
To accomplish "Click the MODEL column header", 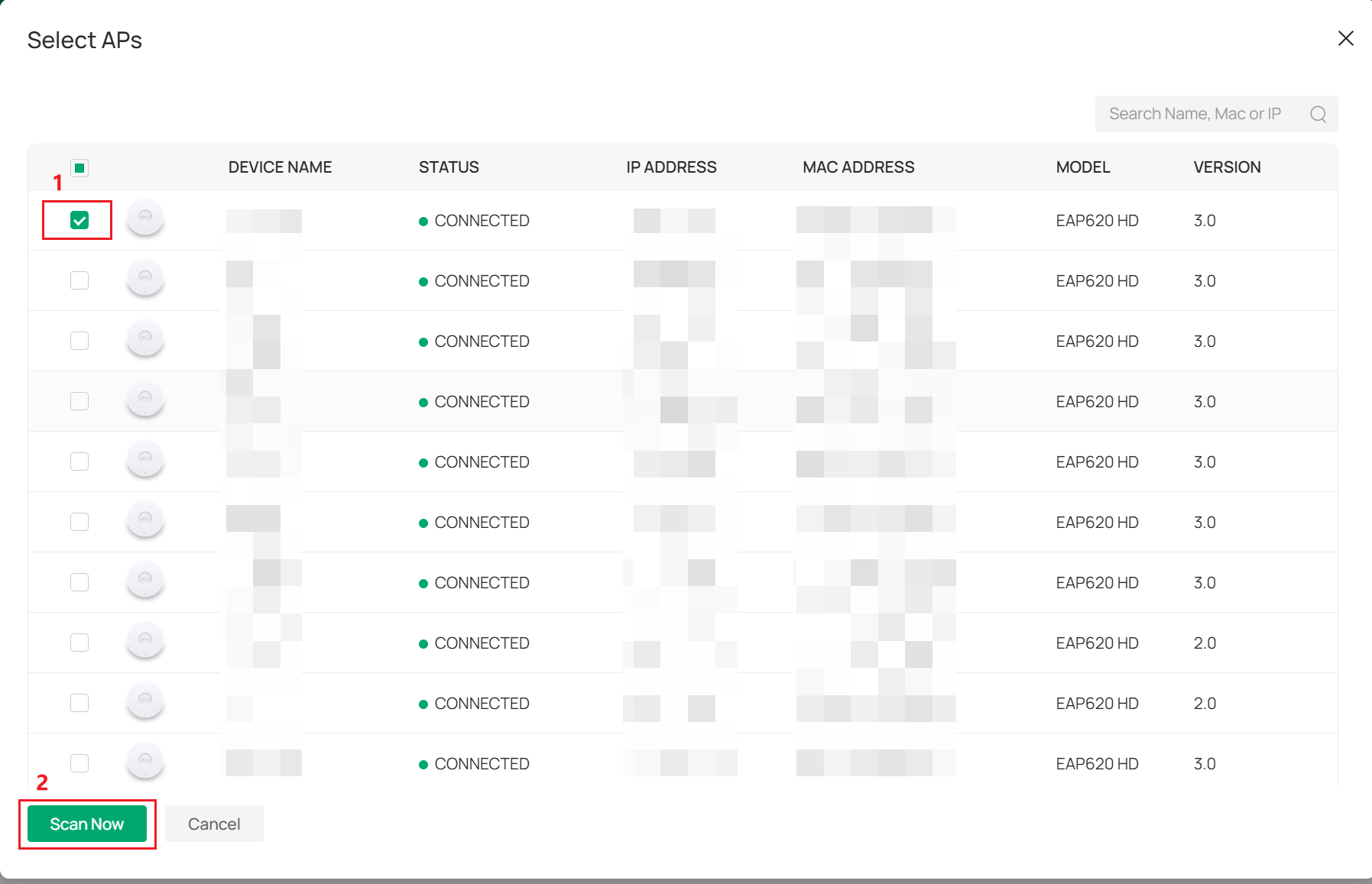I will pos(1082,167).
